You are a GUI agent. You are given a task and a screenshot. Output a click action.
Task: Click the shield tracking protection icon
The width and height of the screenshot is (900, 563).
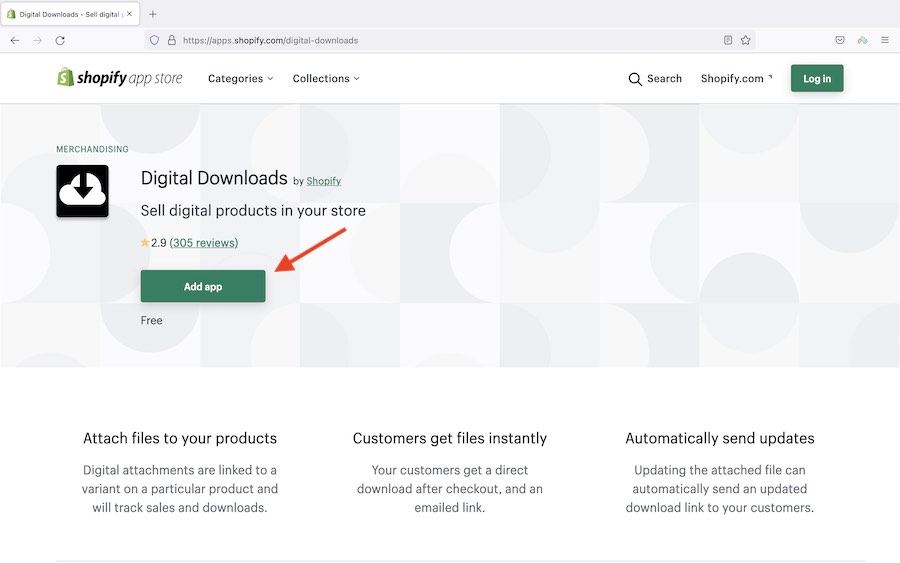154,40
